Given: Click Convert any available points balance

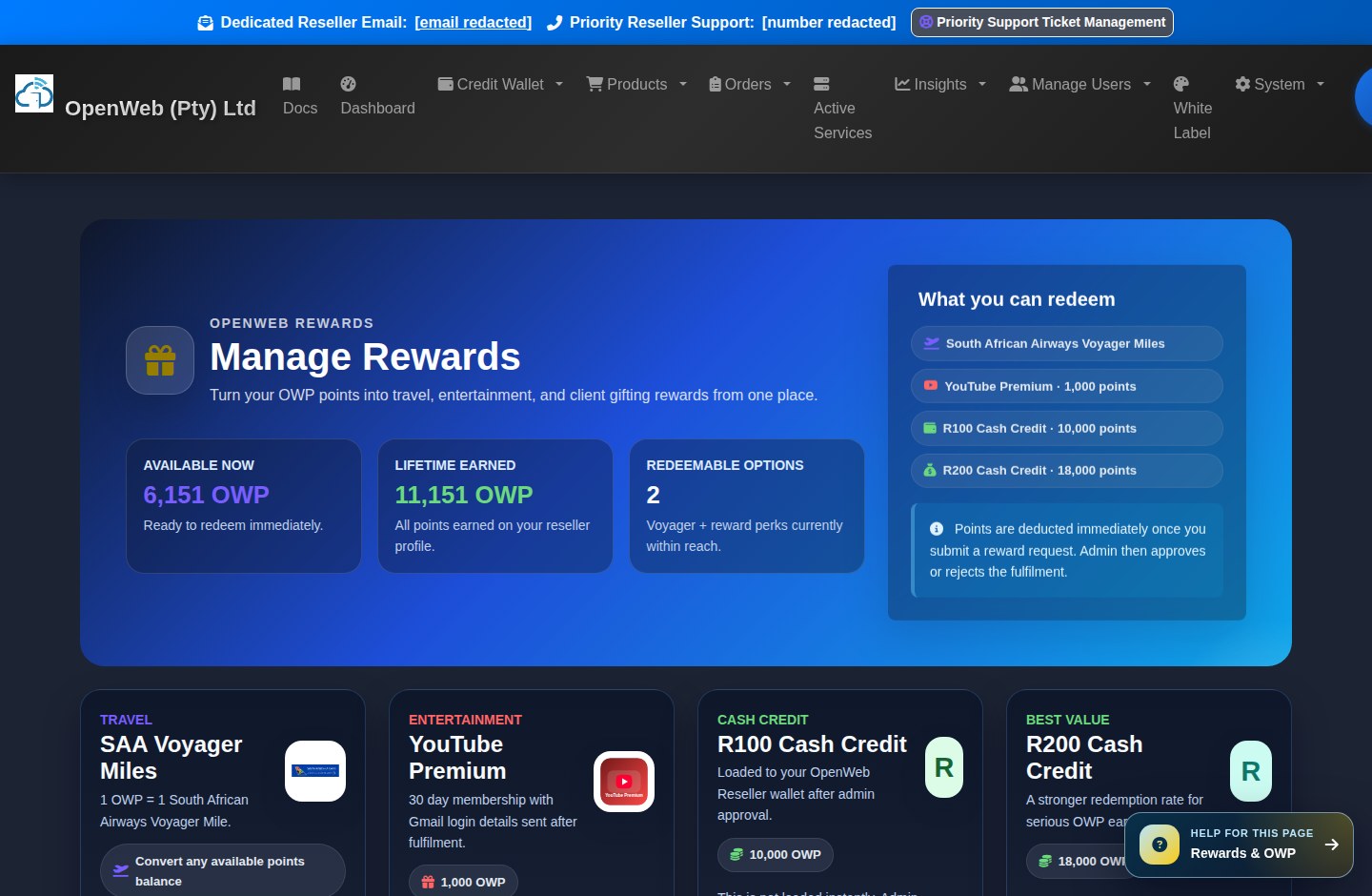Looking at the screenshot, I should [223, 870].
